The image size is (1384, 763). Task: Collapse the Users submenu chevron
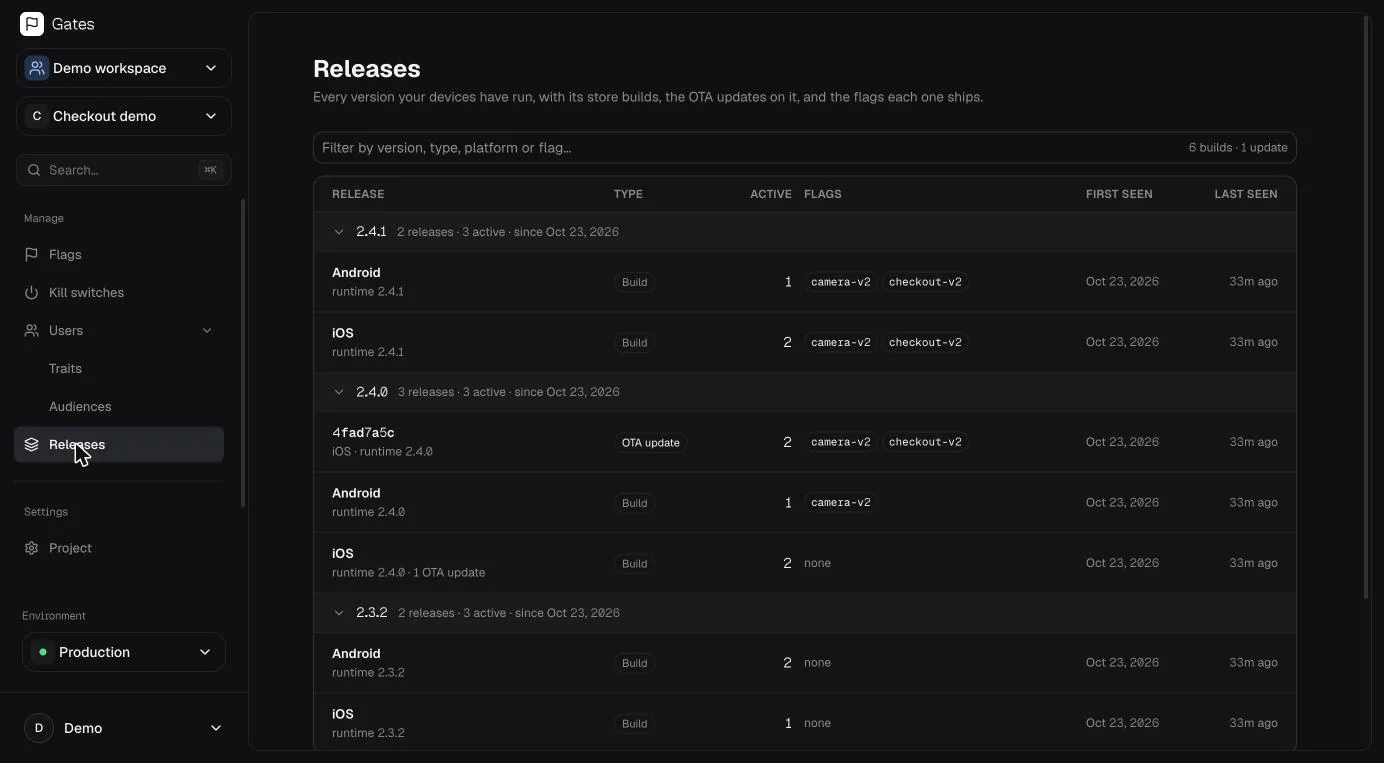(x=207, y=331)
